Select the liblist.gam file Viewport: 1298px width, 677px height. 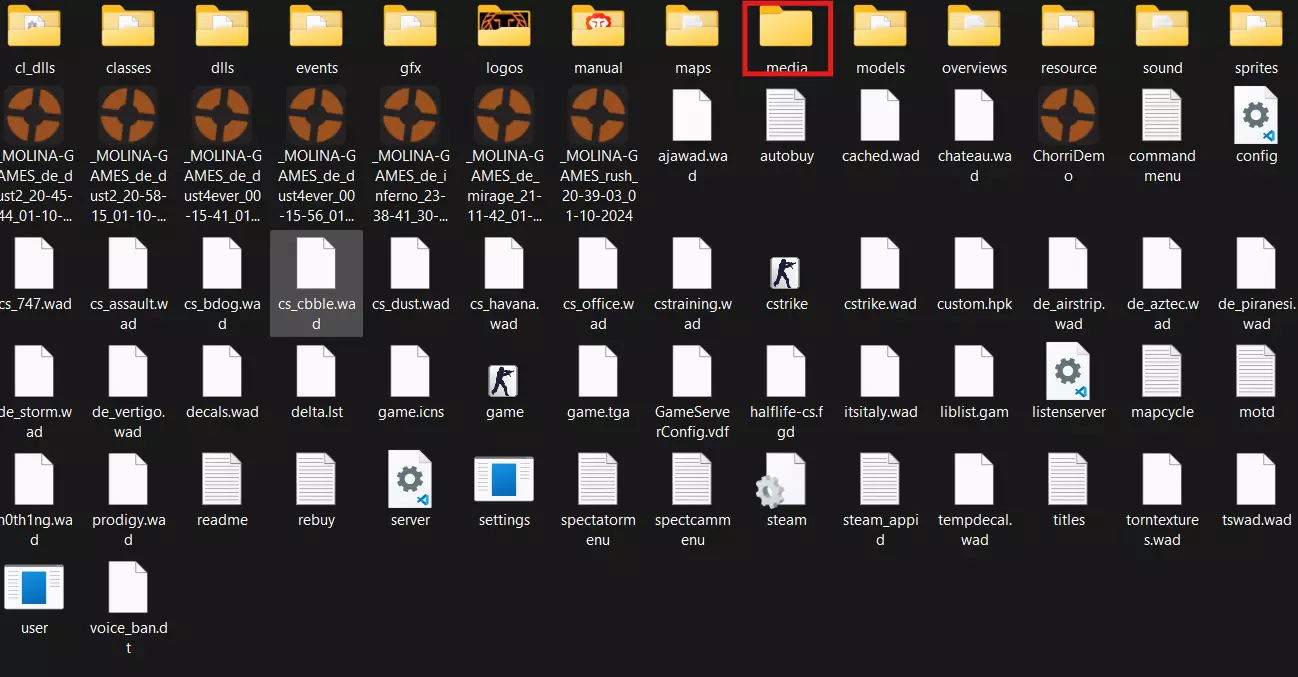(974, 381)
